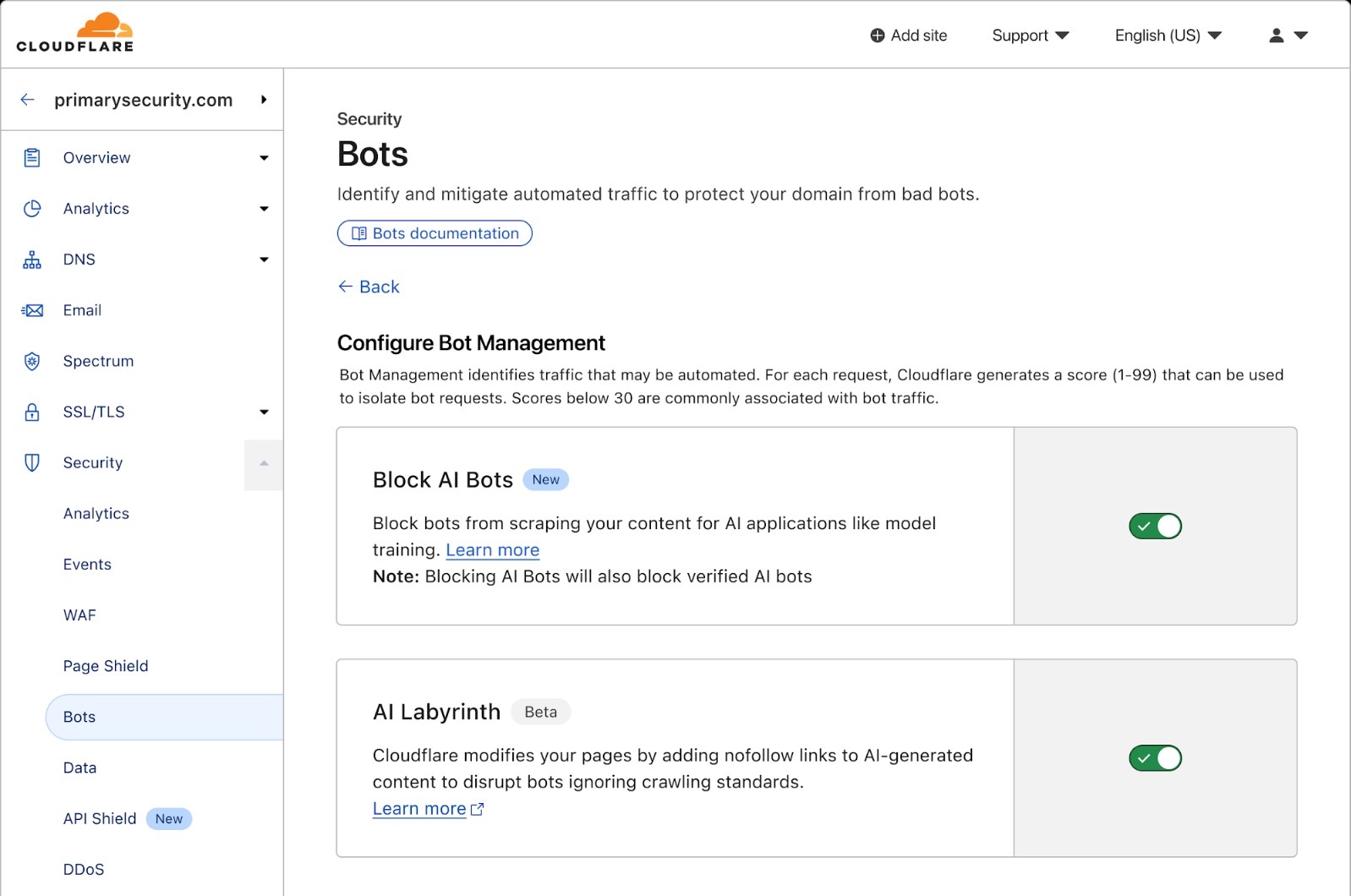Click the Security shield icon

click(x=32, y=462)
